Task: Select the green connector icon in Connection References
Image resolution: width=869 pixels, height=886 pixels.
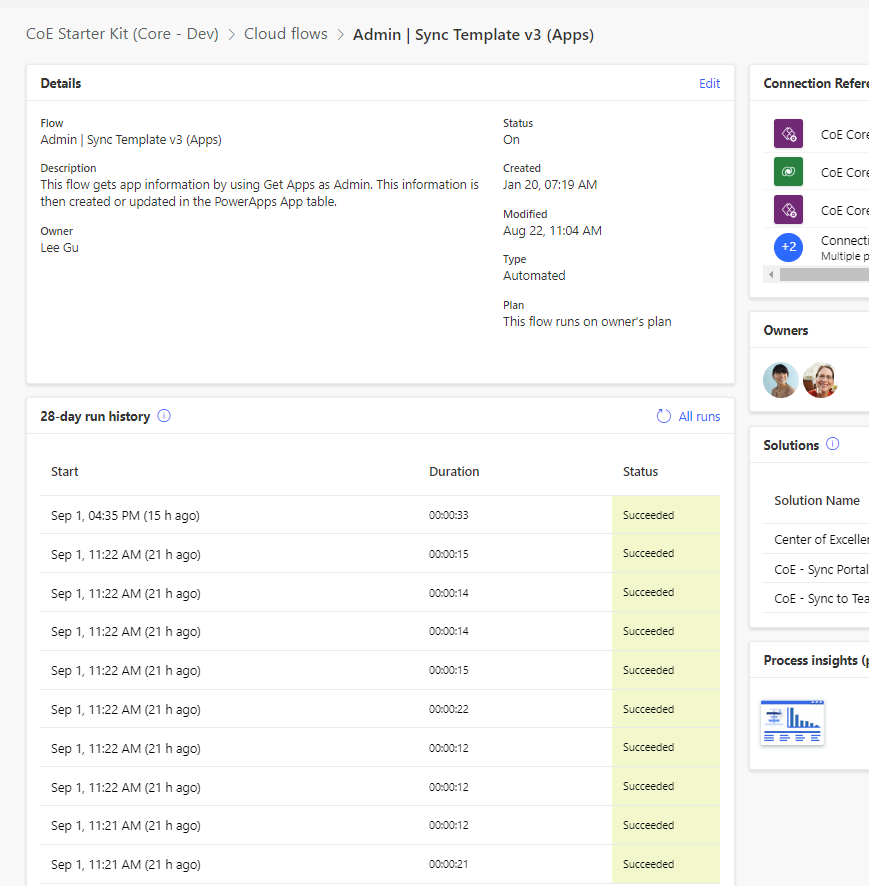Action: tap(788, 171)
